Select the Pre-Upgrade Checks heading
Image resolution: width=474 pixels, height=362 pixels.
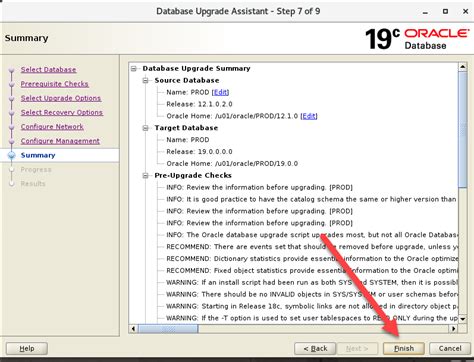(193, 176)
